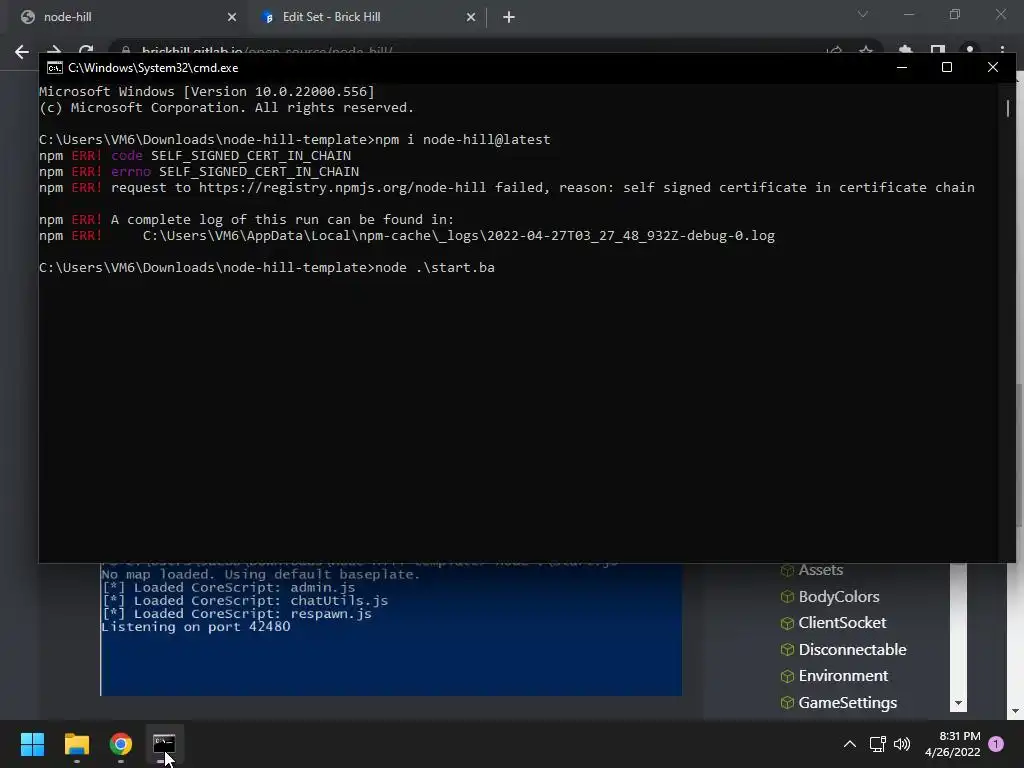Open the ClientSocket class link
The width and height of the screenshot is (1024, 768).
pos(842,623)
